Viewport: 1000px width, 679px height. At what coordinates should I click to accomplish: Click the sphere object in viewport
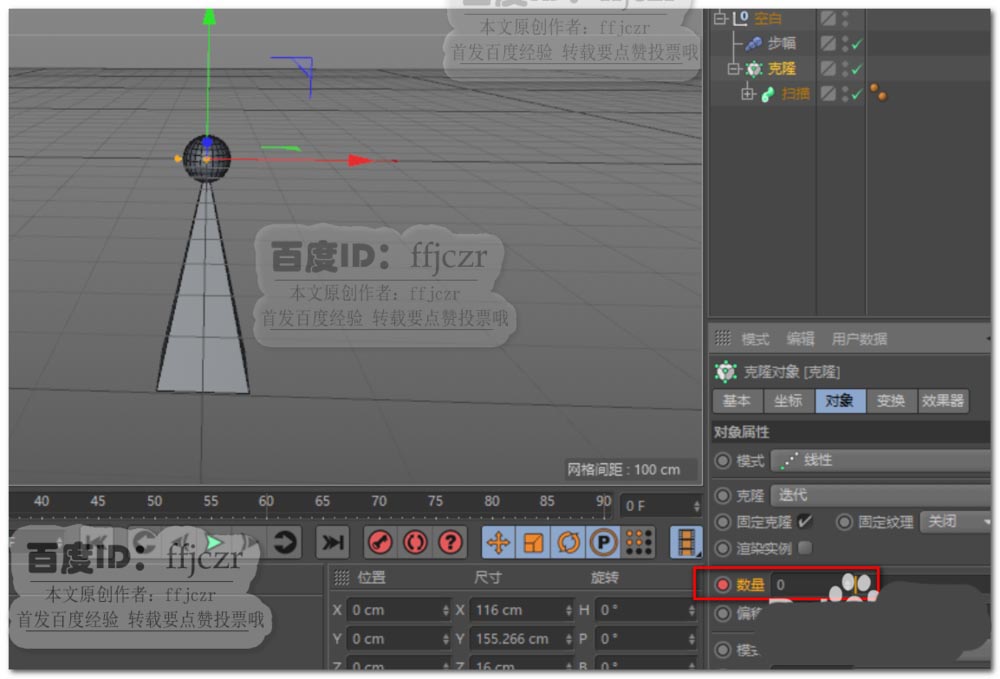coord(206,159)
